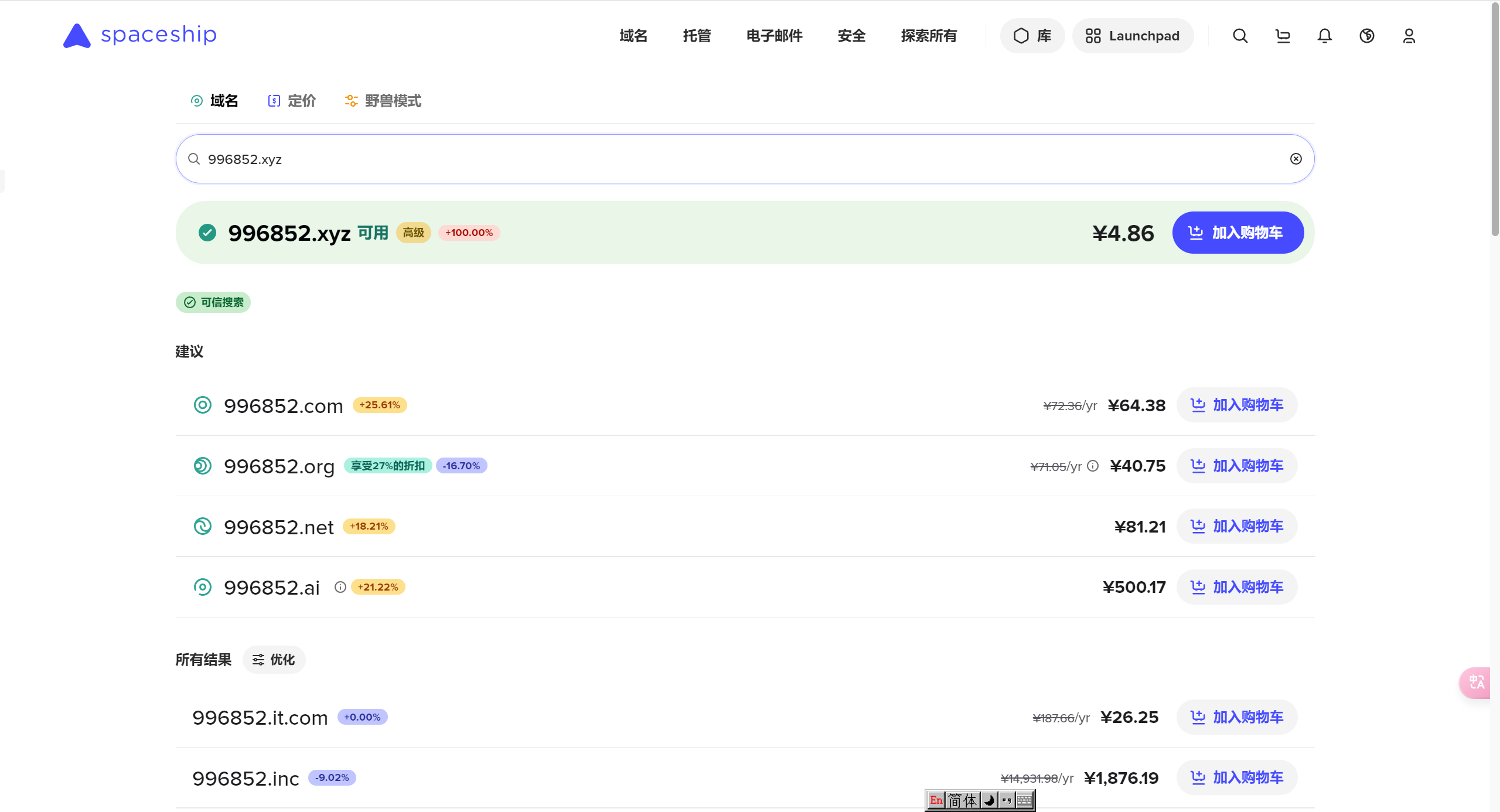Open the notifications bell icon
Viewport: 1500px width, 812px height.
coord(1325,36)
